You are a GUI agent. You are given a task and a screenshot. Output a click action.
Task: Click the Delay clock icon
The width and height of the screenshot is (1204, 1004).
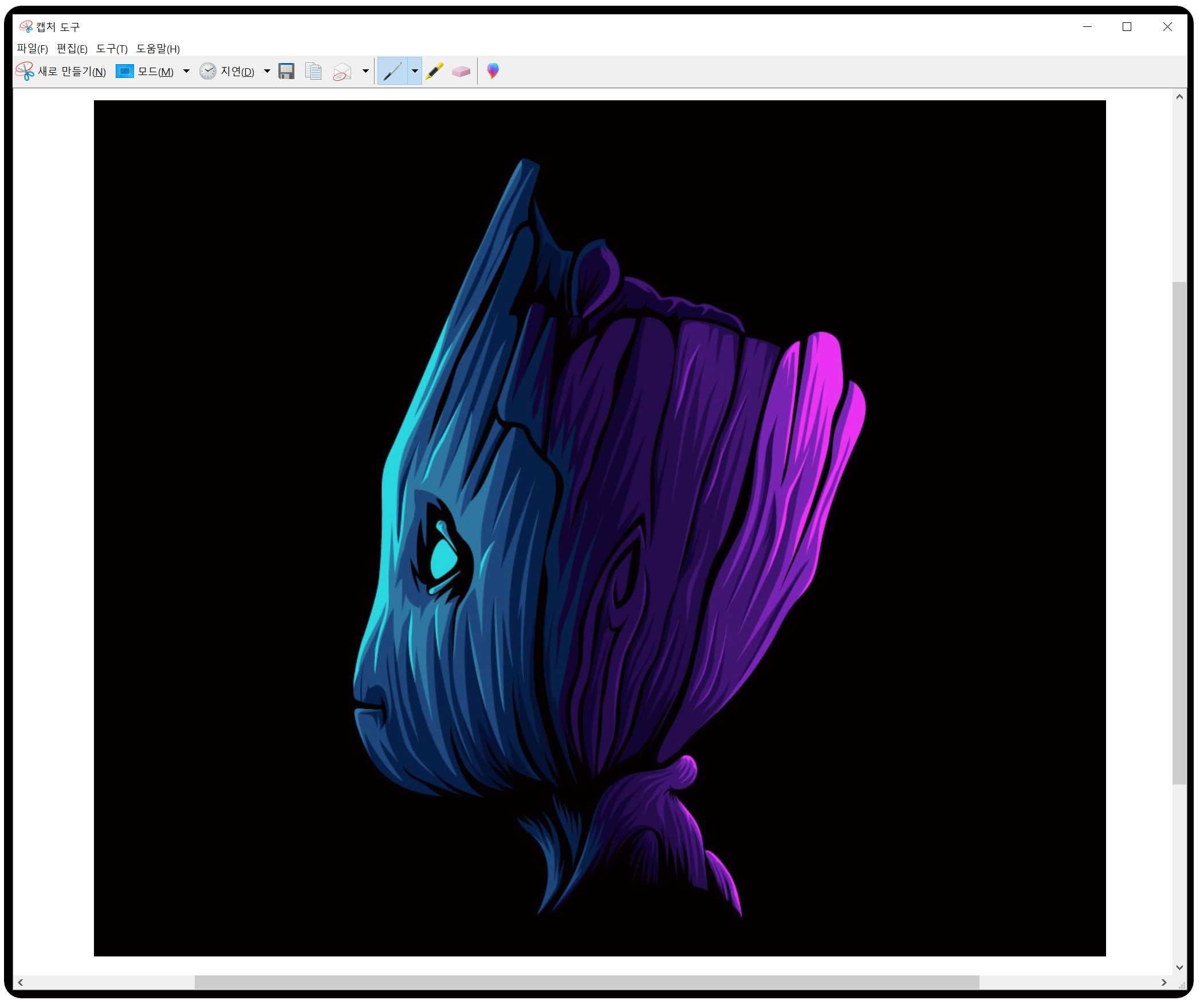click(x=207, y=71)
